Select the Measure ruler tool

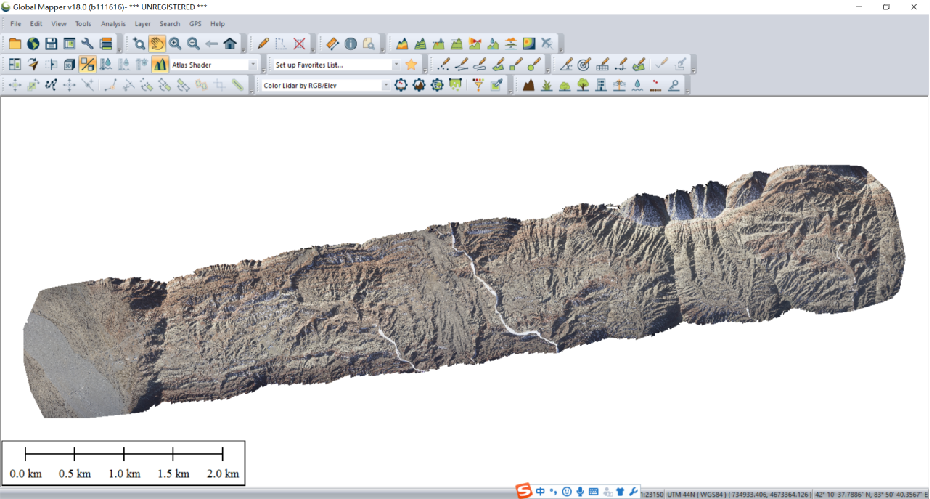pos(333,44)
